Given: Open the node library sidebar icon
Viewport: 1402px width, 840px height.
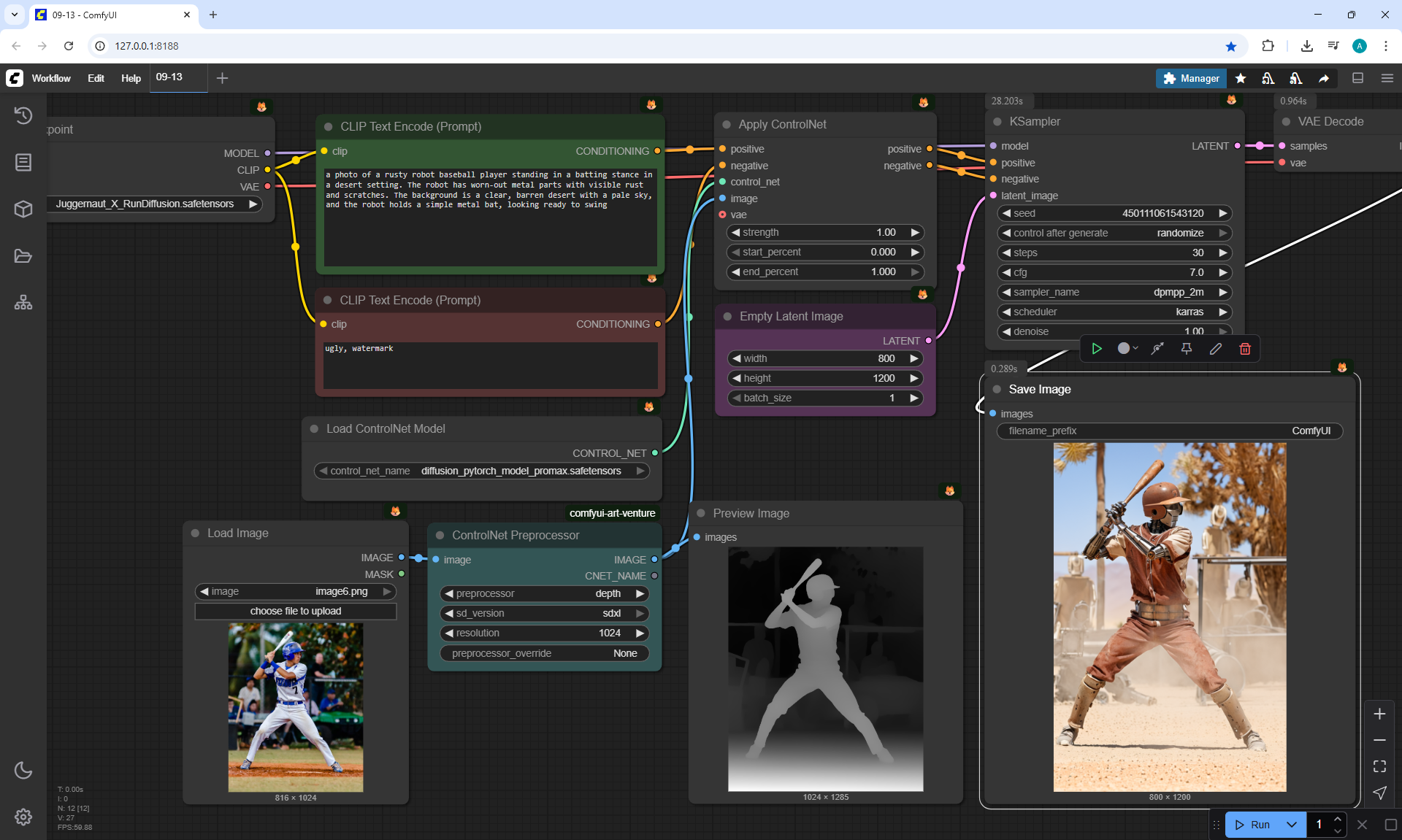Looking at the screenshot, I should (x=23, y=162).
